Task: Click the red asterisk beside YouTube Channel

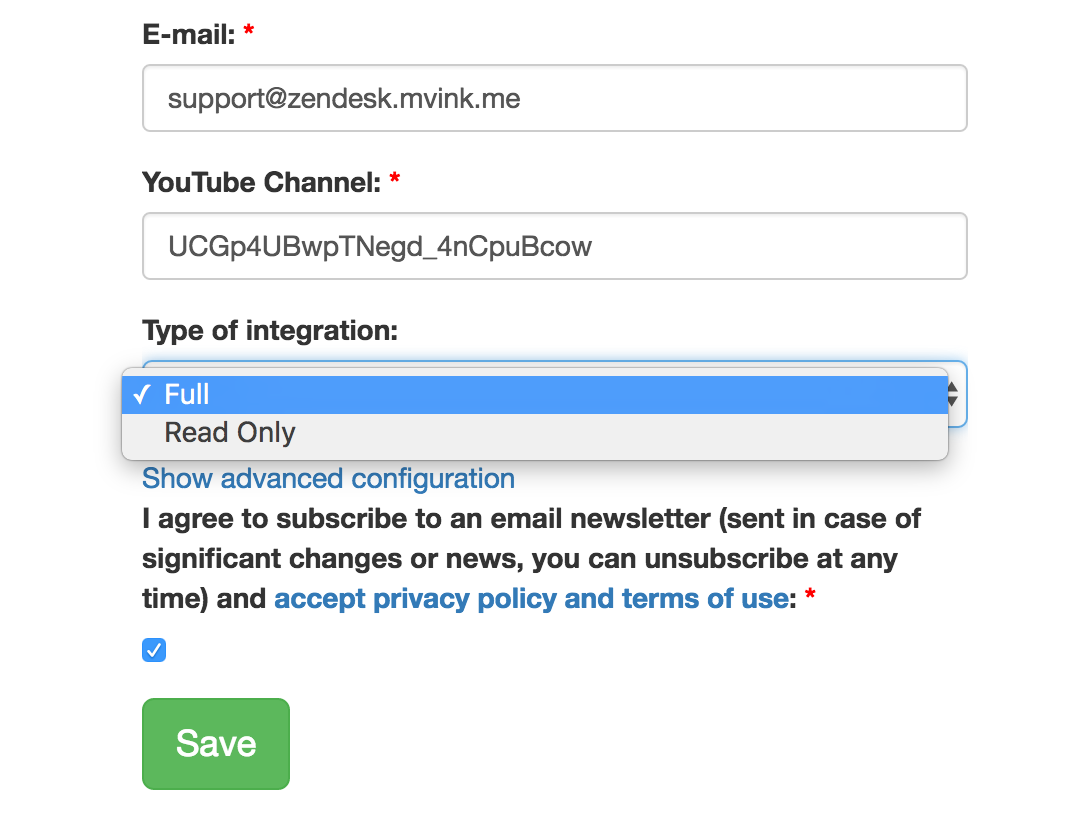Action: pos(395,180)
